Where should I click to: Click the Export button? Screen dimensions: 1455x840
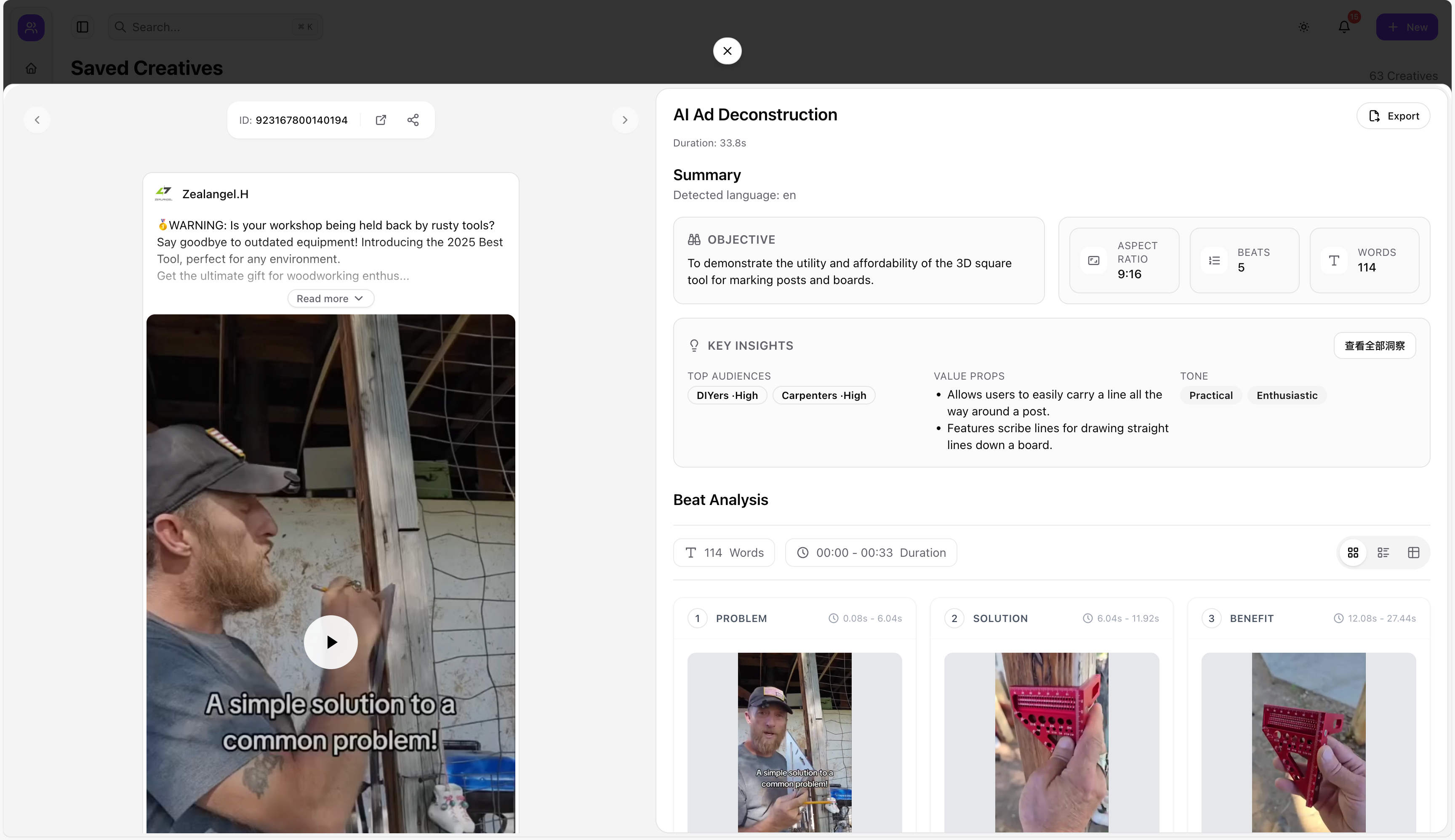[x=1393, y=116]
